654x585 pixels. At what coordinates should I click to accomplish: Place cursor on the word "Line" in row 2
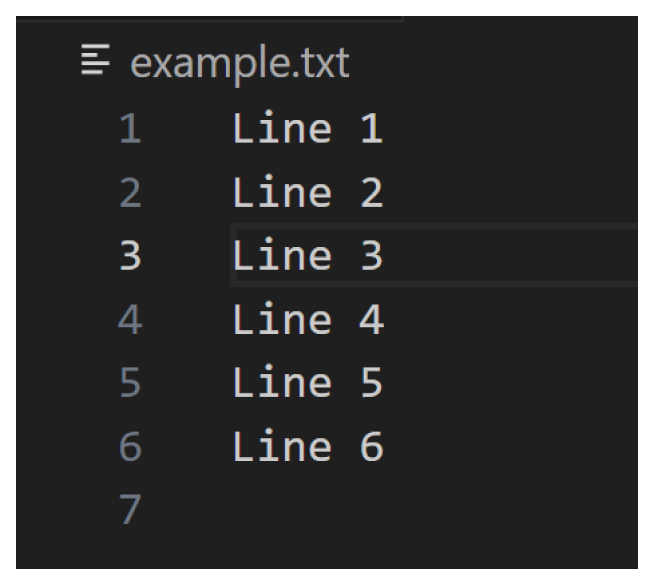tap(282, 192)
